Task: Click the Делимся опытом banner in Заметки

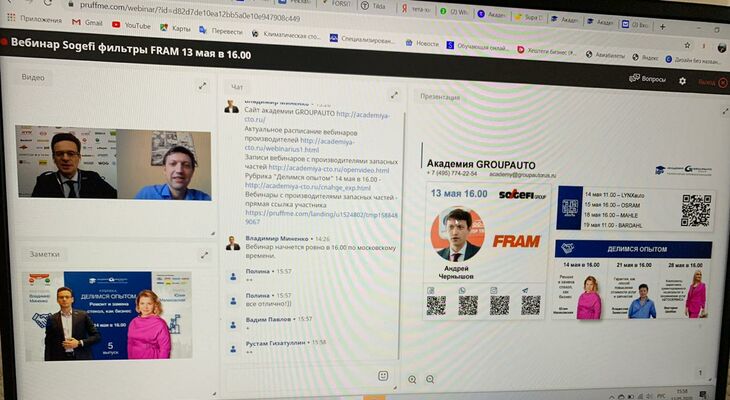Action: tap(108, 315)
